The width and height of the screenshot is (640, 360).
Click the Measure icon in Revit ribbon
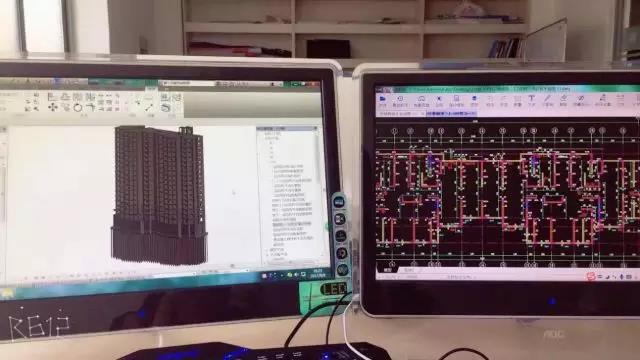149,108
